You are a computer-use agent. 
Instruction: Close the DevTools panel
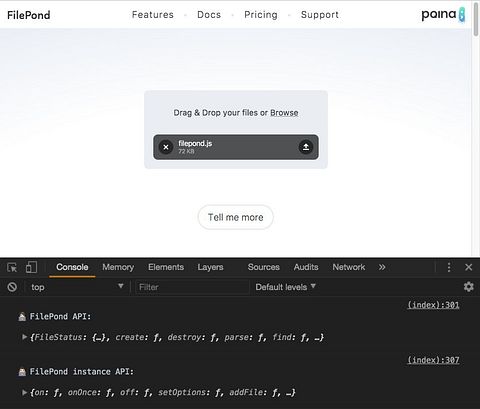click(468, 267)
